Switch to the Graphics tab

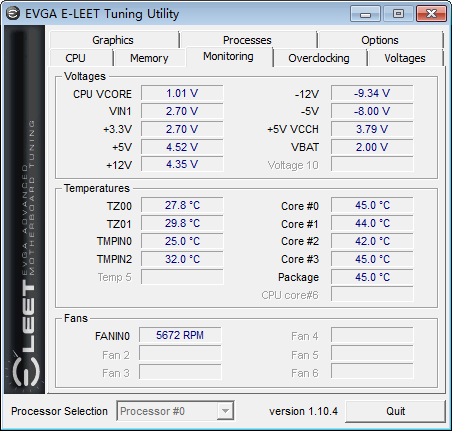[113, 40]
